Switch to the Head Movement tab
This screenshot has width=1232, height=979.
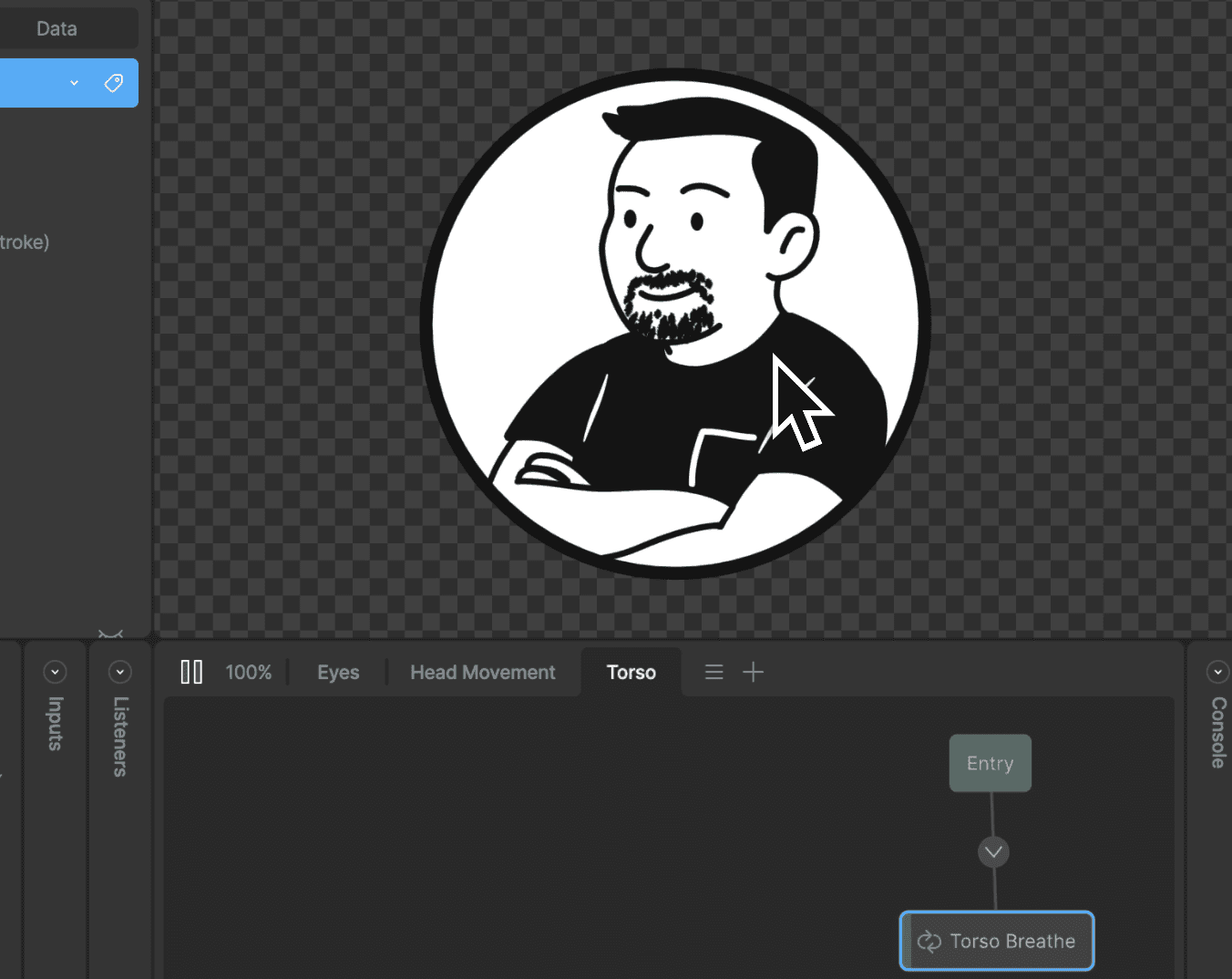[x=482, y=673]
